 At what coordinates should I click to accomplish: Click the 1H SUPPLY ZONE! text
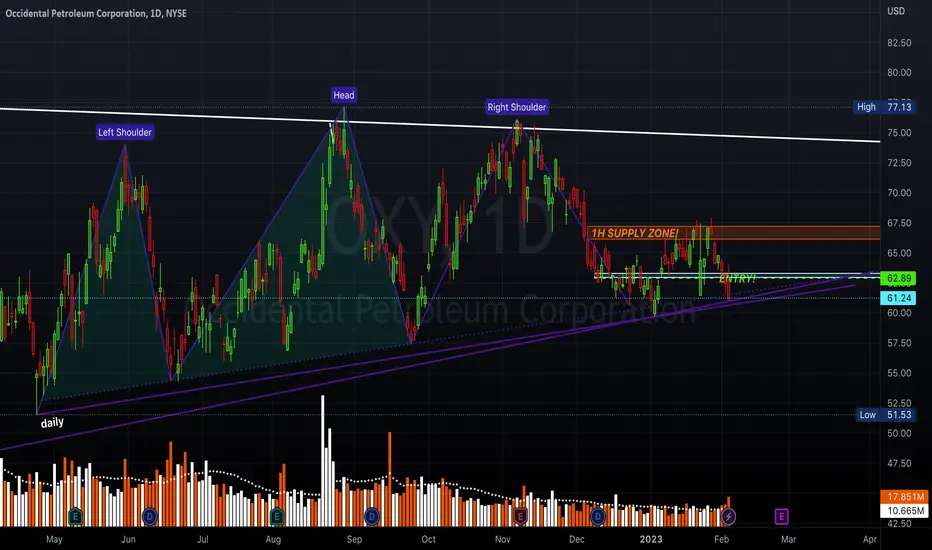tap(635, 233)
